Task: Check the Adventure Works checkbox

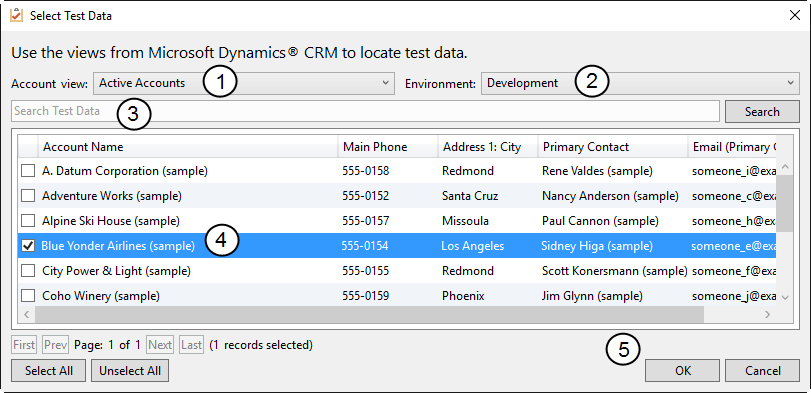Action: coord(28,196)
